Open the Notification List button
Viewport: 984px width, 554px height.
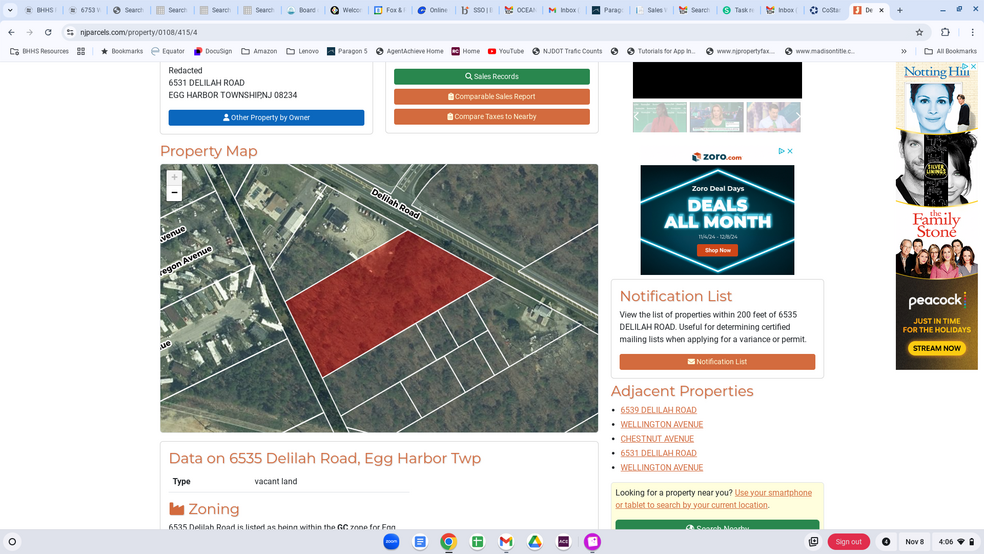pos(717,361)
